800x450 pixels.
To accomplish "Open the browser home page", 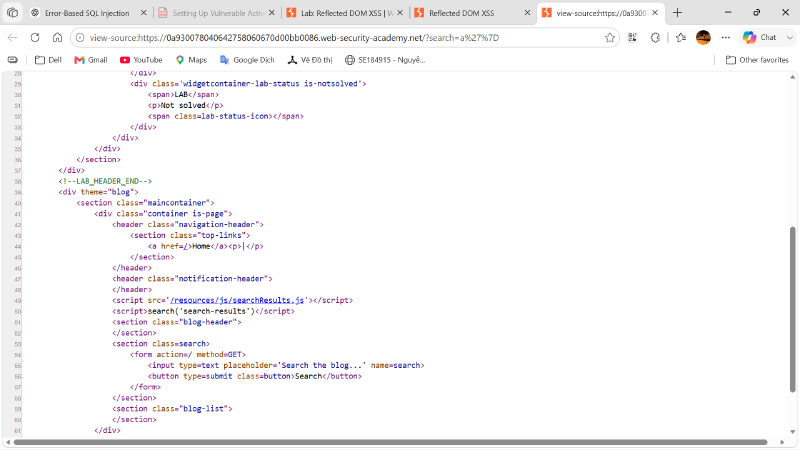I will click(57, 37).
